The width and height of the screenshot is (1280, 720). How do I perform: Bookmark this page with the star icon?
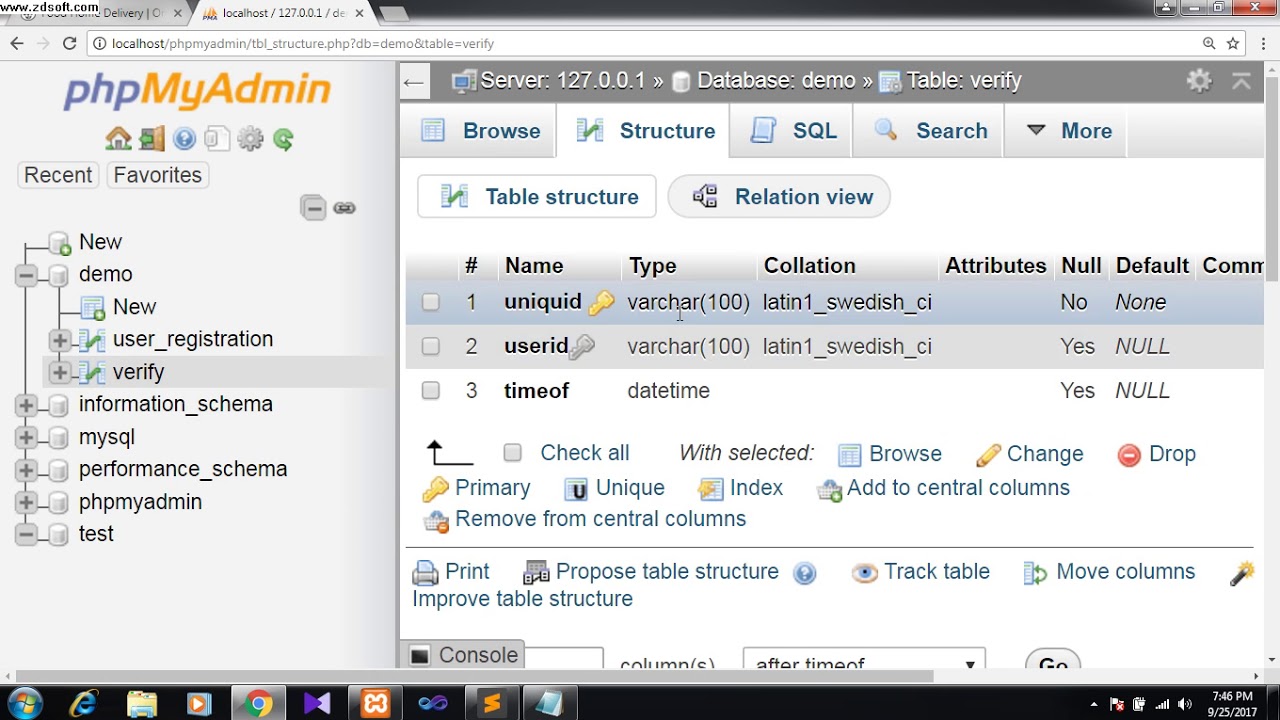1233,43
